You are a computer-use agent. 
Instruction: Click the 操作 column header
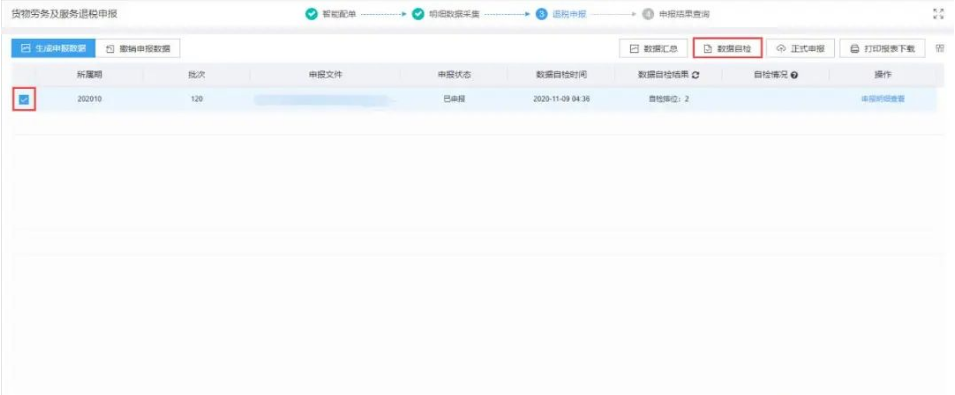883,75
